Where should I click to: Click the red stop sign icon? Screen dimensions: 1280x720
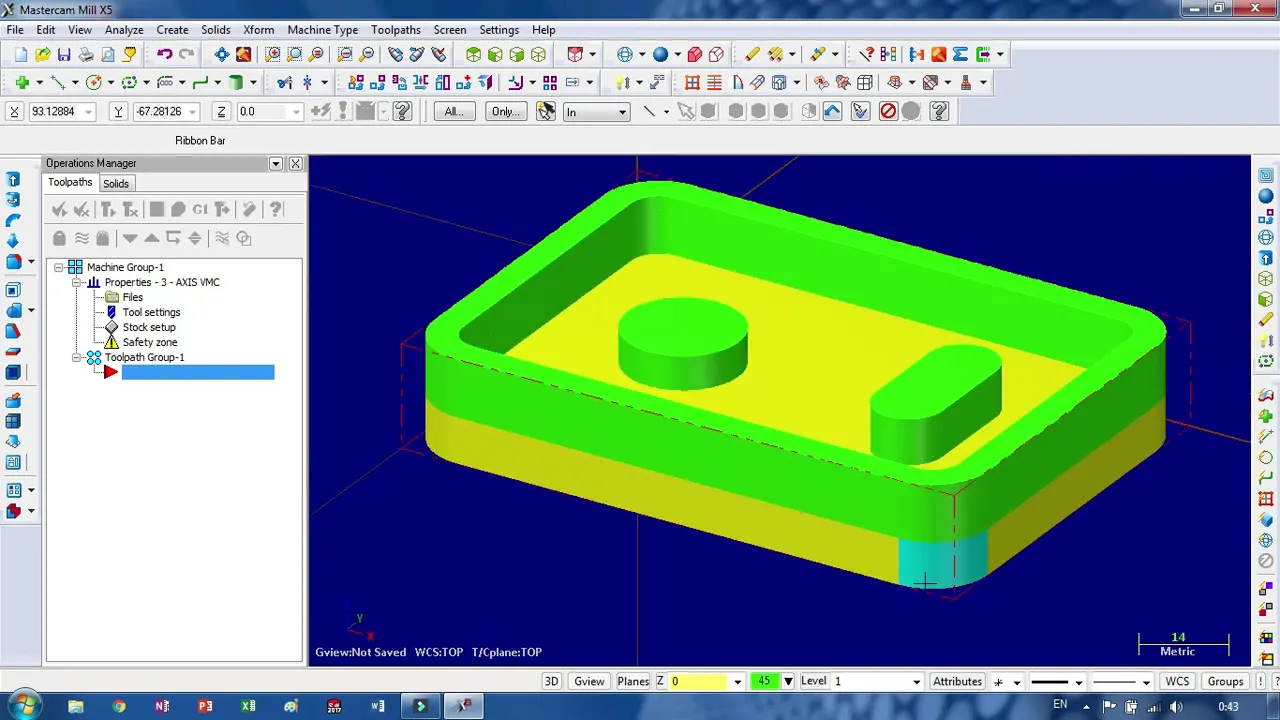888,111
